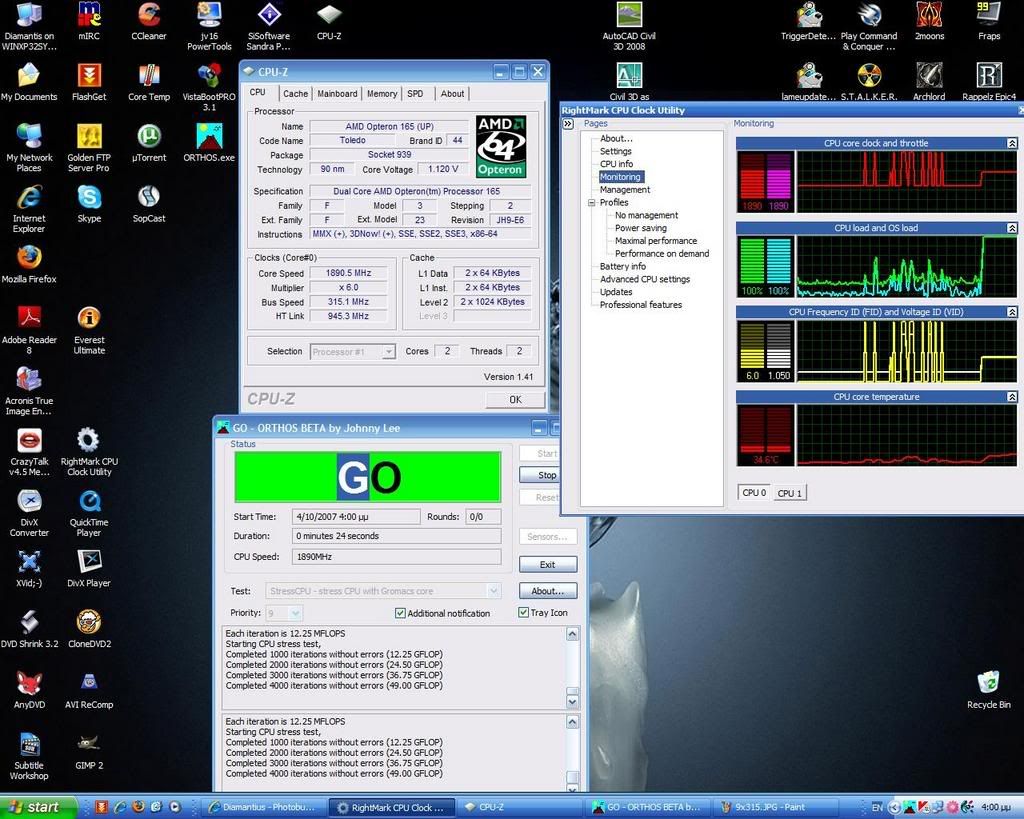
Task: Collapse the Profiles tree node
Action: click(x=592, y=202)
